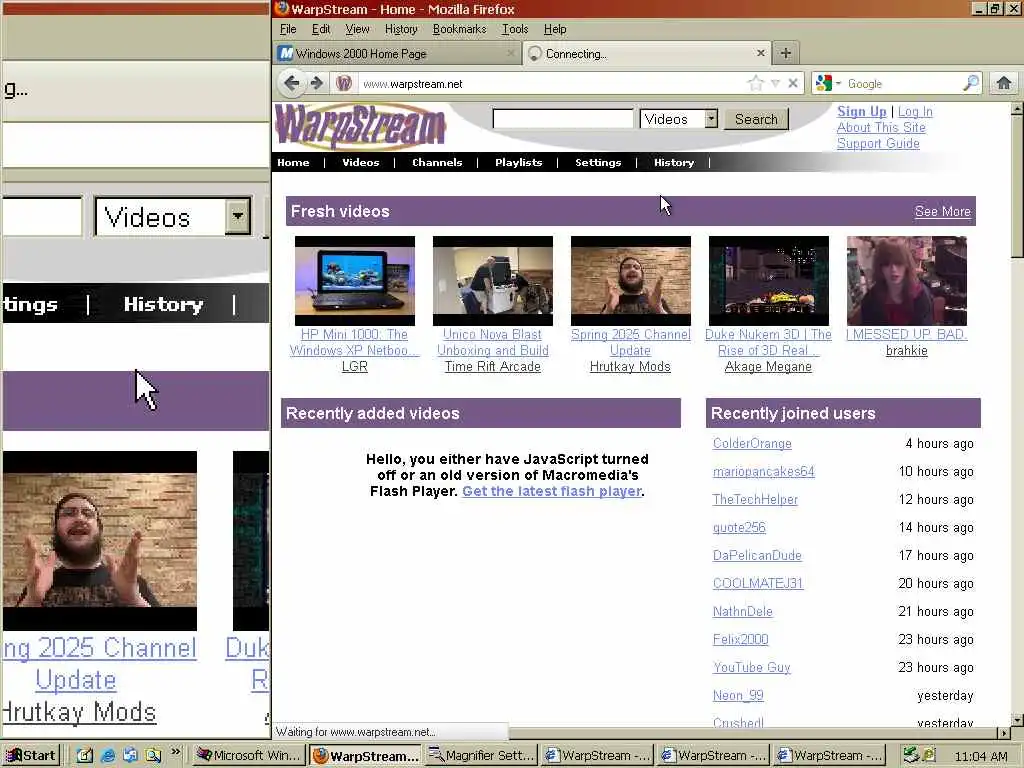
Task: Click the forward navigation arrow
Action: point(317,84)
